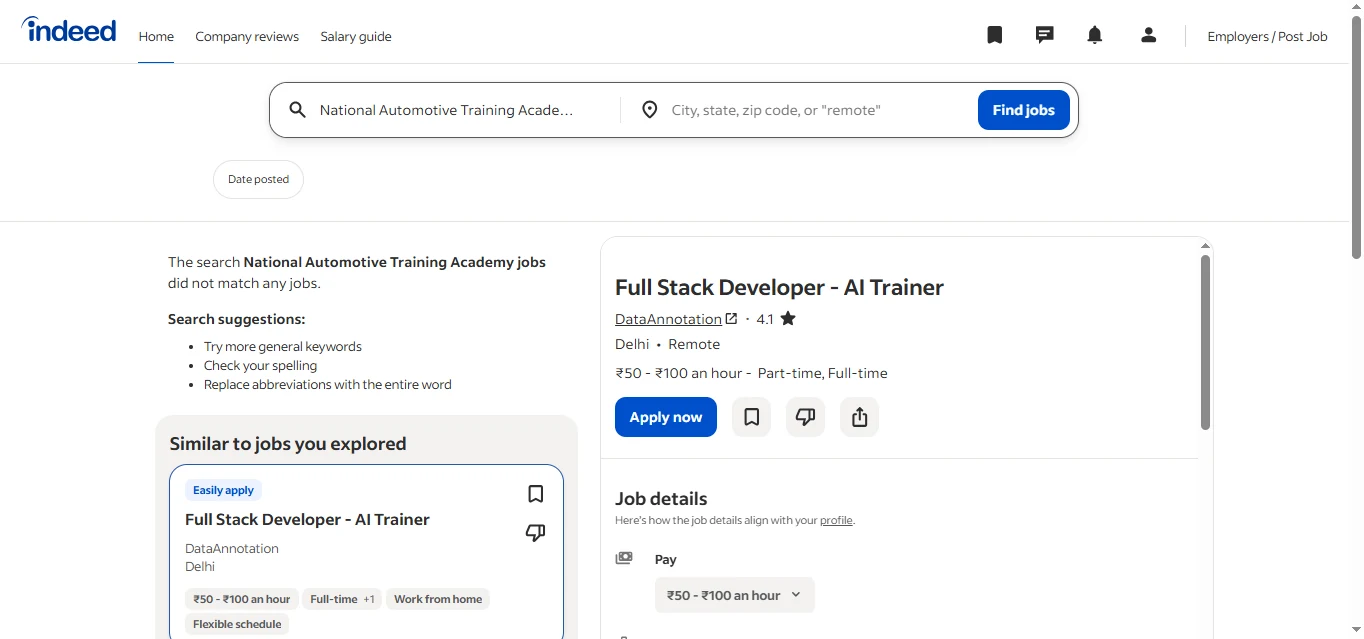This screenshot has width=1364, height=639.
Task: Save the job card with bookmark icon
Action: click(x=535, y=494)
